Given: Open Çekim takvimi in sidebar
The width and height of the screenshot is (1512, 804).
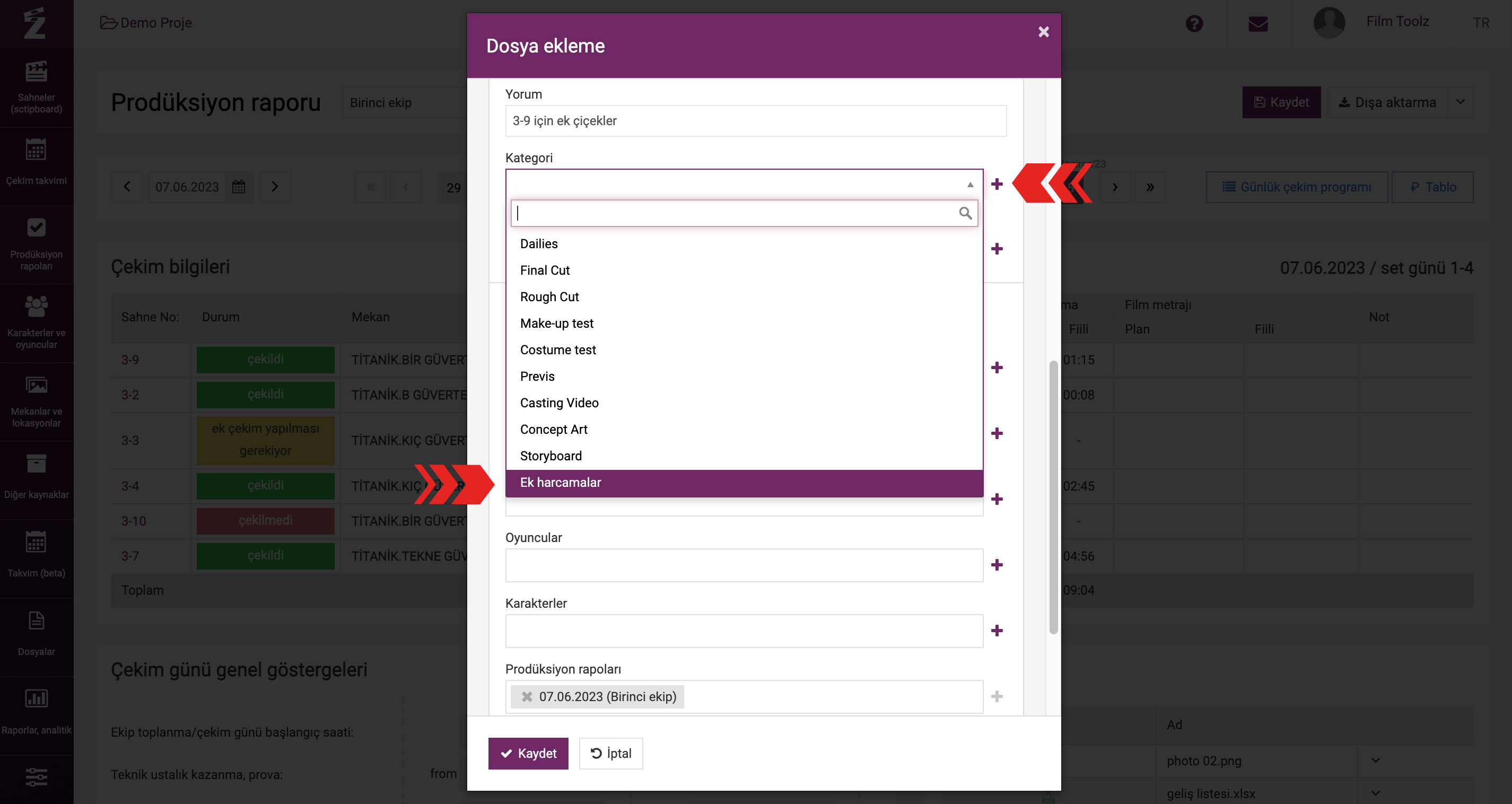Looking at the screenshot, I should click(x=37, y=163).
